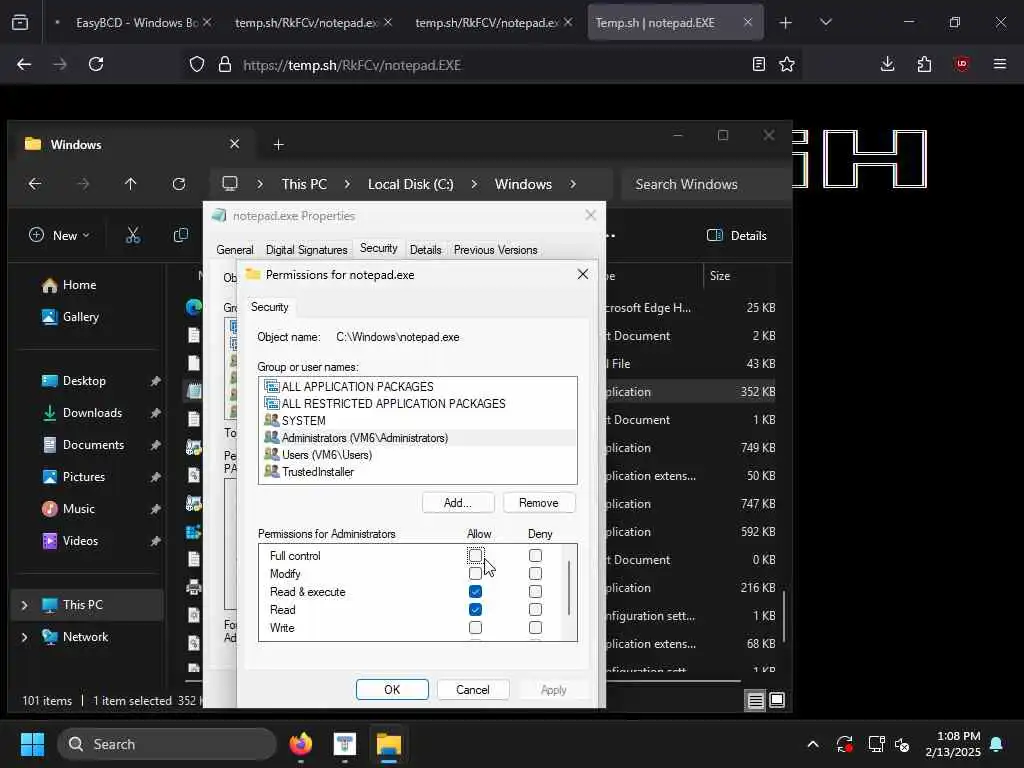Switch to details list view icon
The width and height of the screenshot is (1024, 768).
tap(756, 701)
